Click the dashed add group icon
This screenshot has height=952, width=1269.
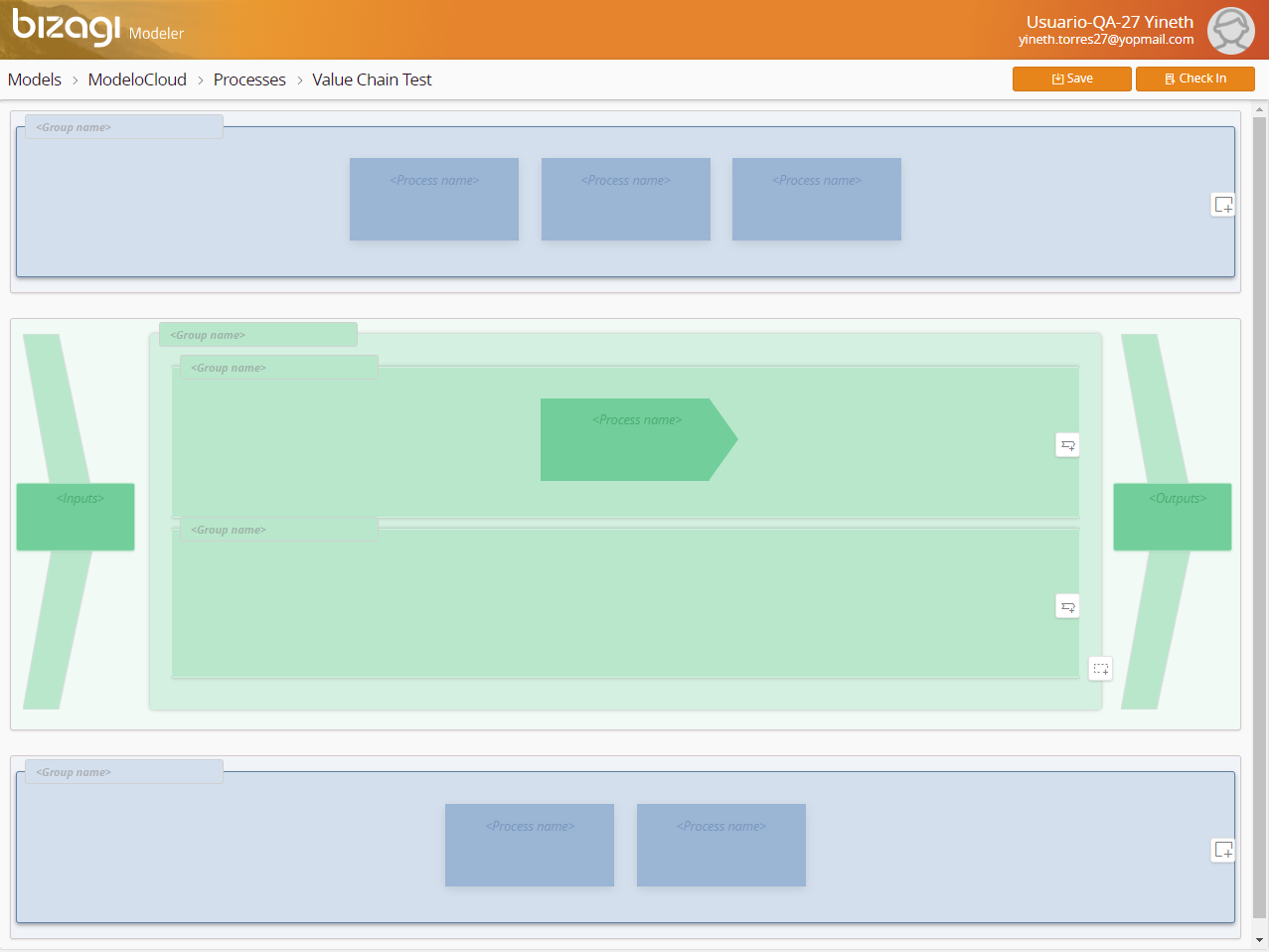pos(1100,669)
